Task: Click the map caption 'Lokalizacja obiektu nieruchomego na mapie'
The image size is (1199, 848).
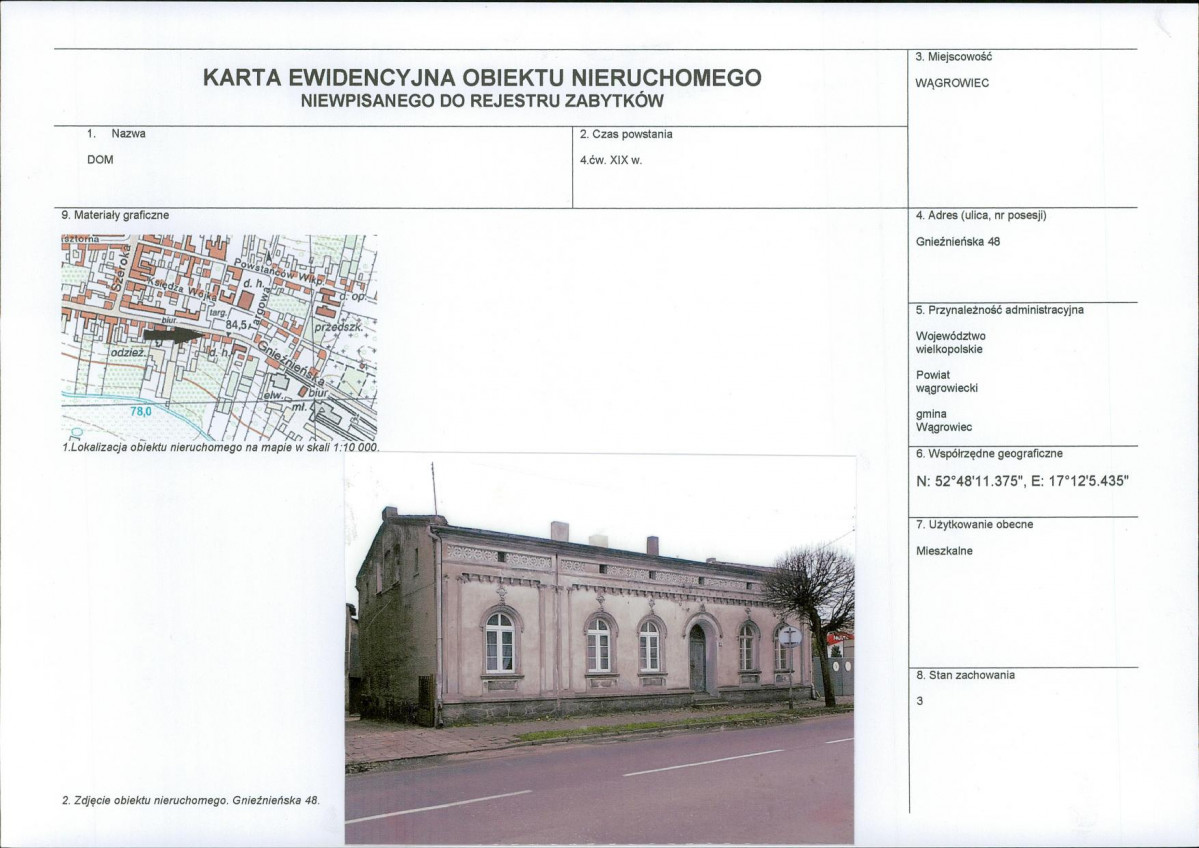Action: pos(183,447)
